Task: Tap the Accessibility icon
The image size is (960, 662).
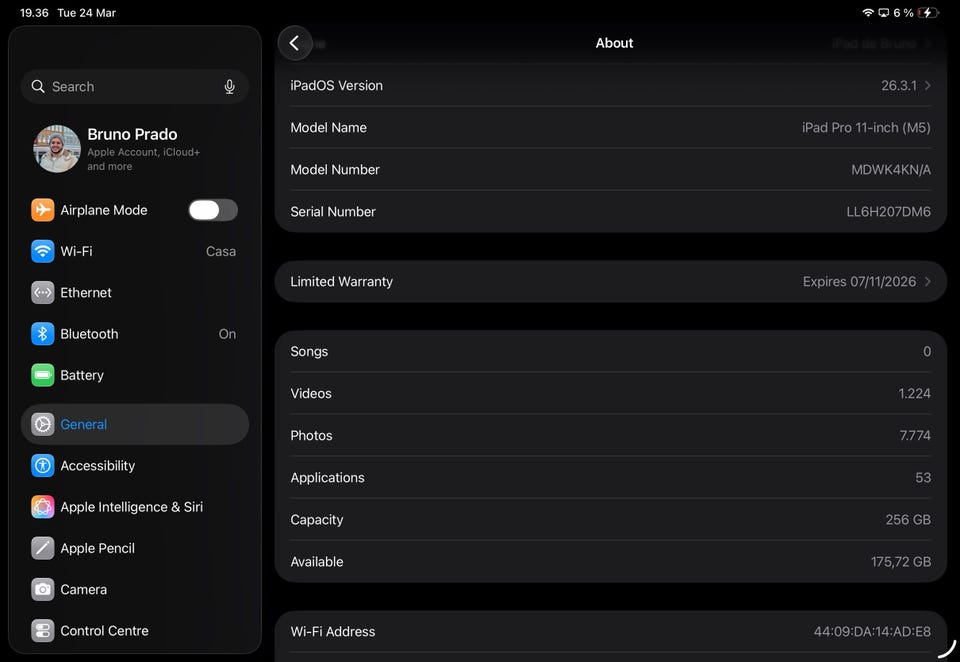Action: pos(43,465)
